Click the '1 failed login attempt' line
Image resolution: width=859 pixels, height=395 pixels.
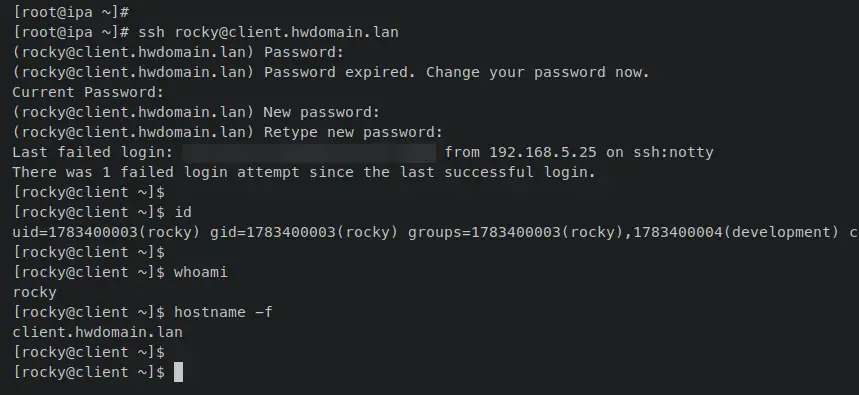pos(304,172)
